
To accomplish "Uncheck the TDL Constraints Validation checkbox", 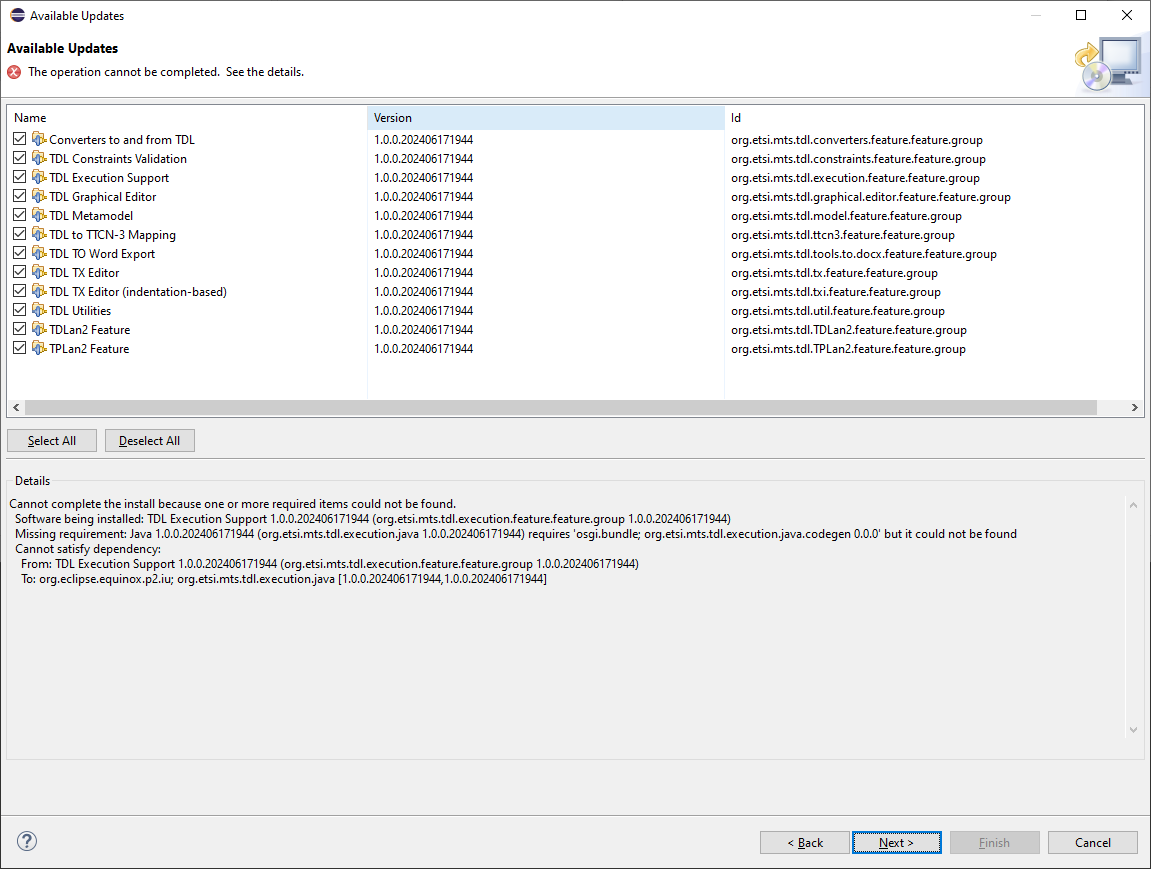I will tap(20, 158).
